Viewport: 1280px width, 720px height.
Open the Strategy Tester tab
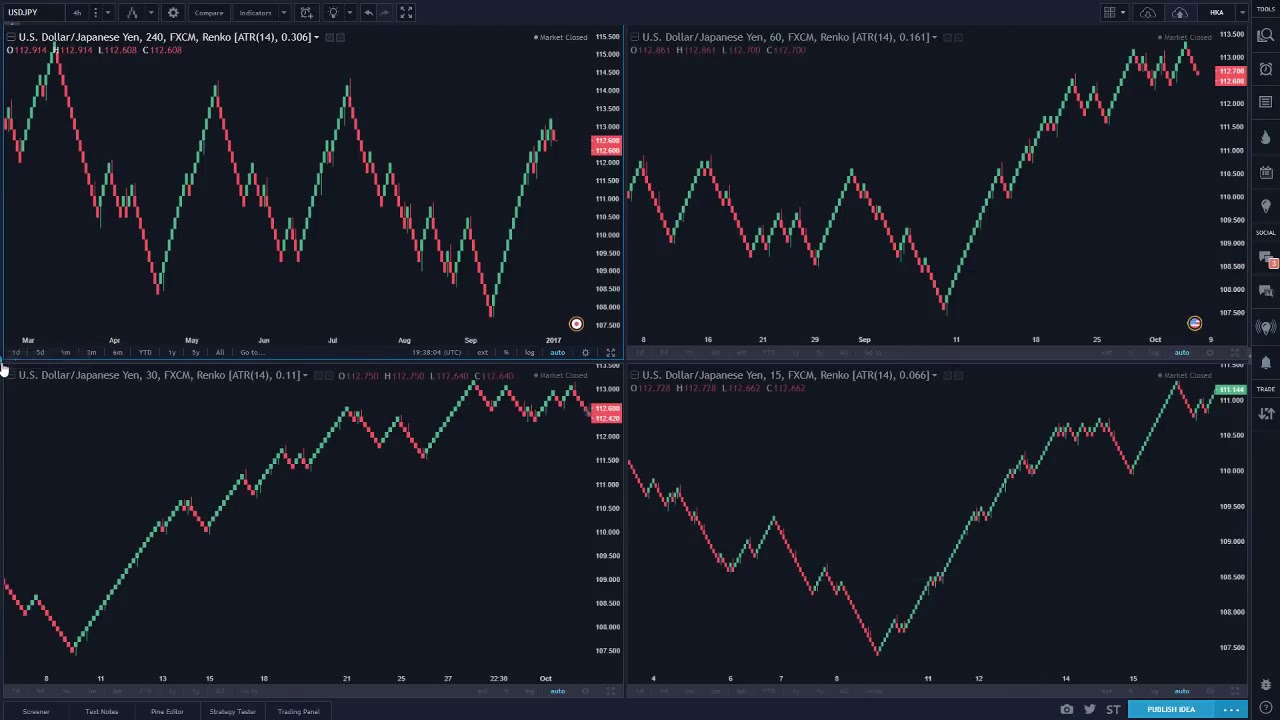(x=232, y=711)
